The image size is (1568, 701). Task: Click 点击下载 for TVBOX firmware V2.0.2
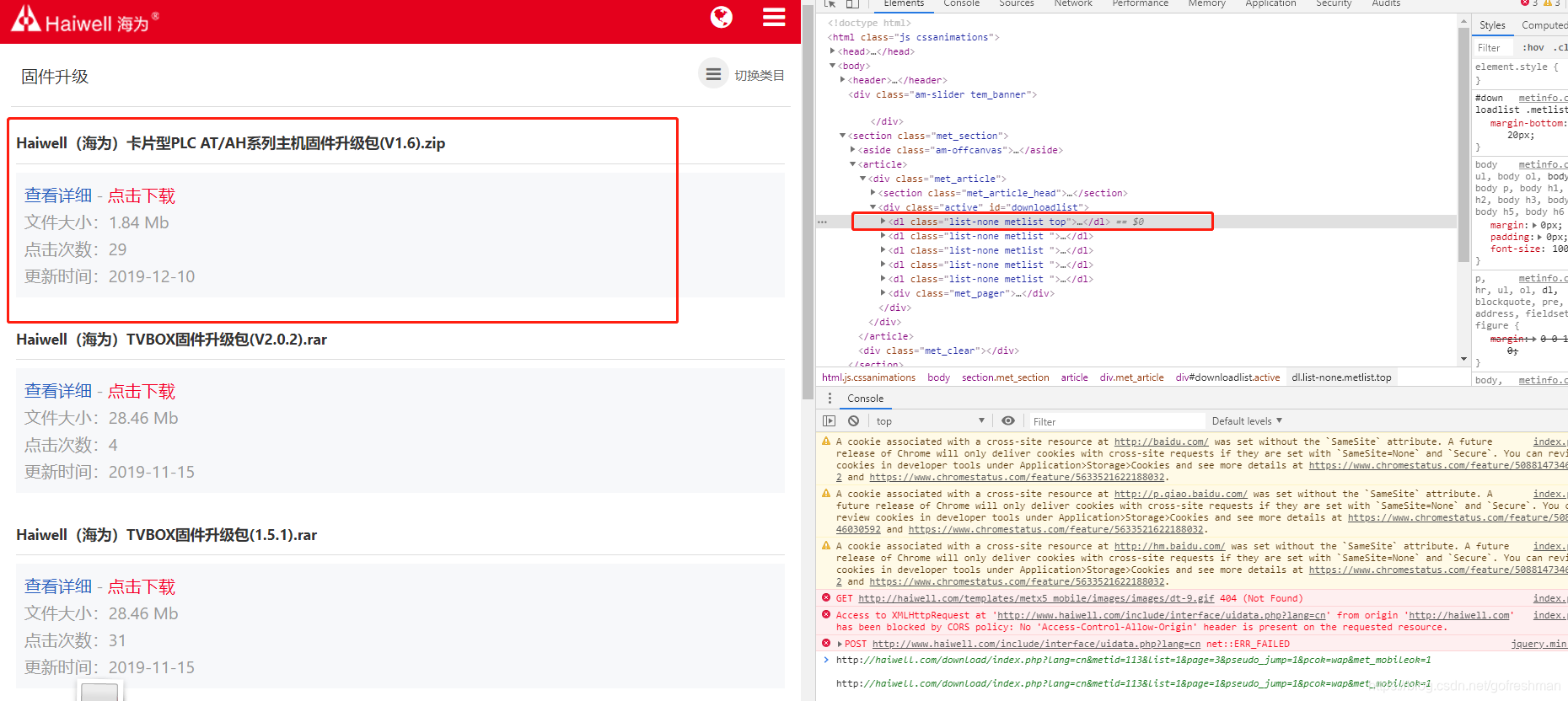(142, 391)
